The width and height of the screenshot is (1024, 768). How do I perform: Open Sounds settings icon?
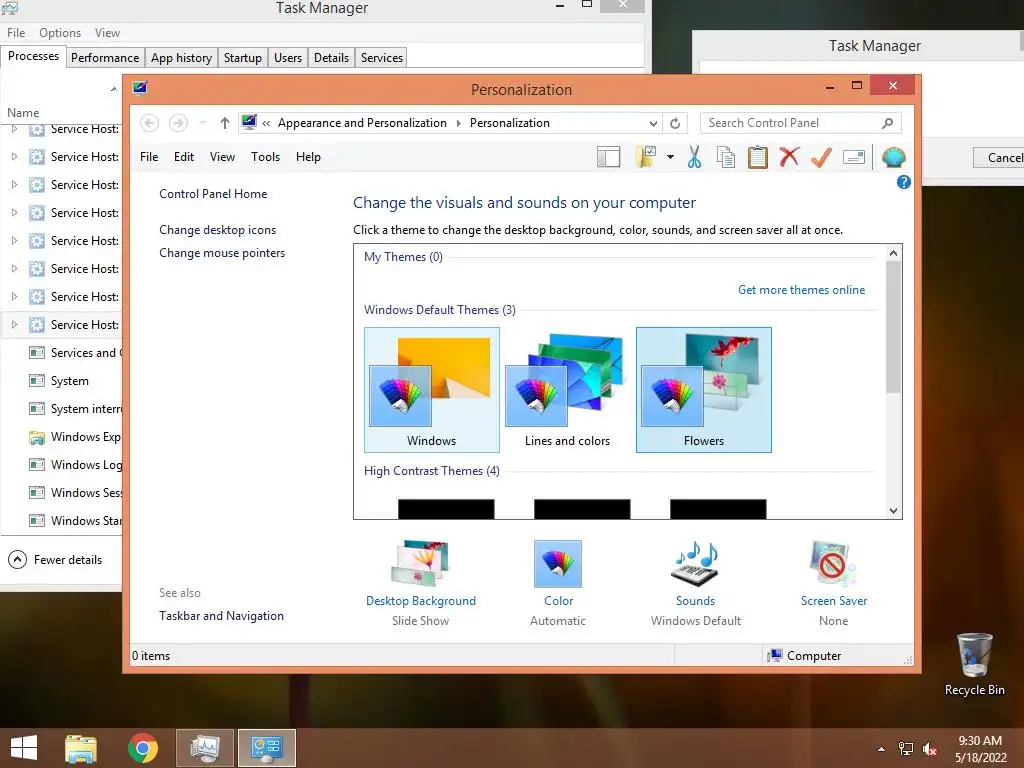pos(696,564)
